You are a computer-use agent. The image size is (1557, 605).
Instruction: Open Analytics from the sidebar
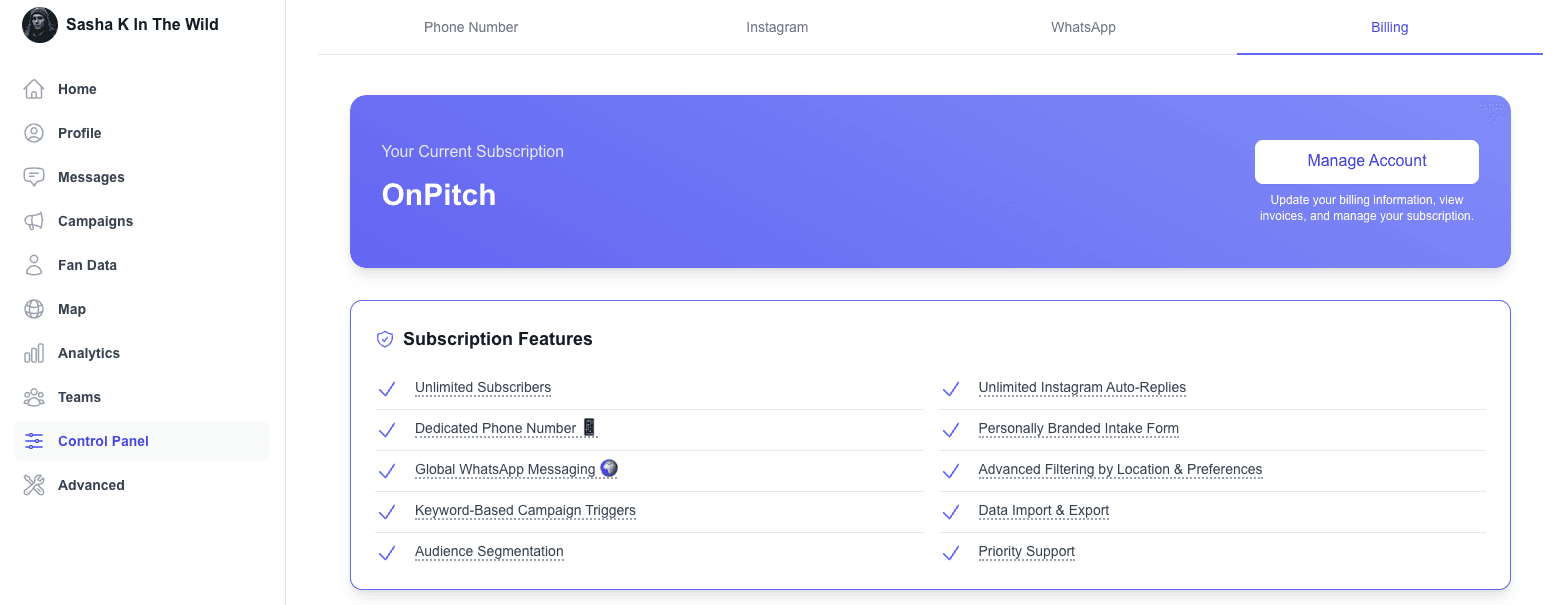click(88, 353)
